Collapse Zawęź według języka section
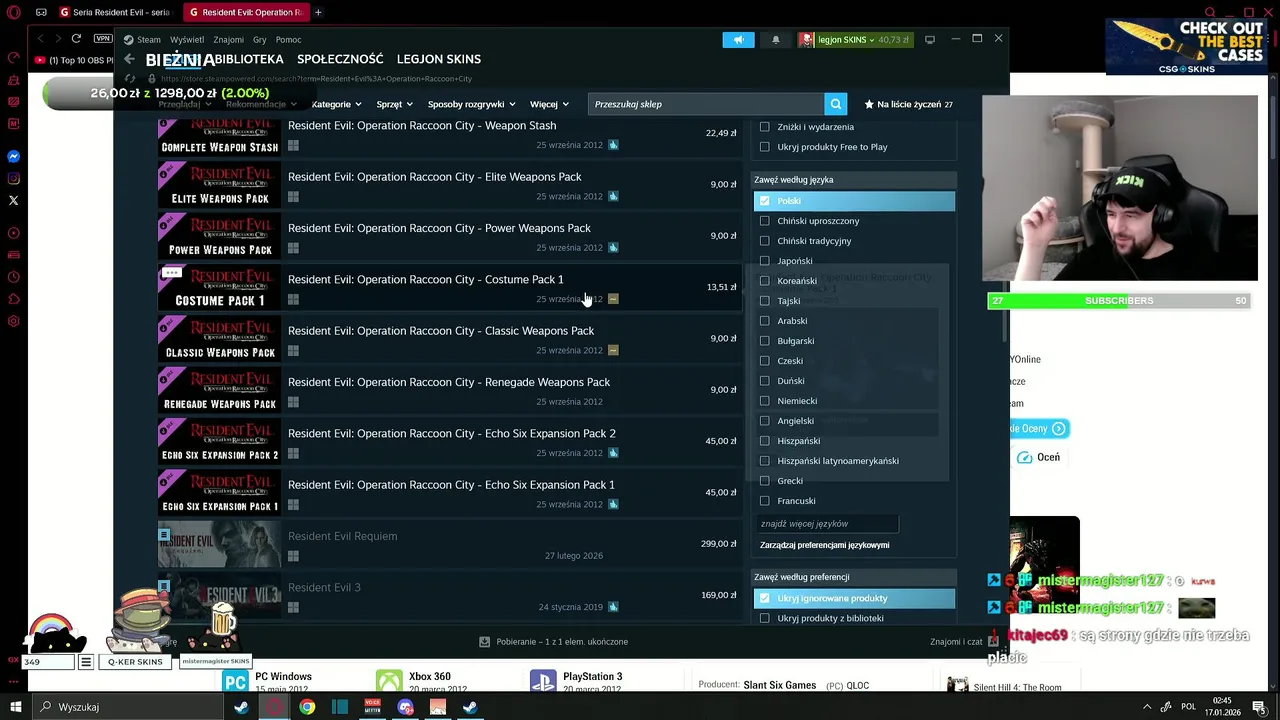The width and height of the screenshot is (1280, 720). pyautogui.click(x=854, y=180)
